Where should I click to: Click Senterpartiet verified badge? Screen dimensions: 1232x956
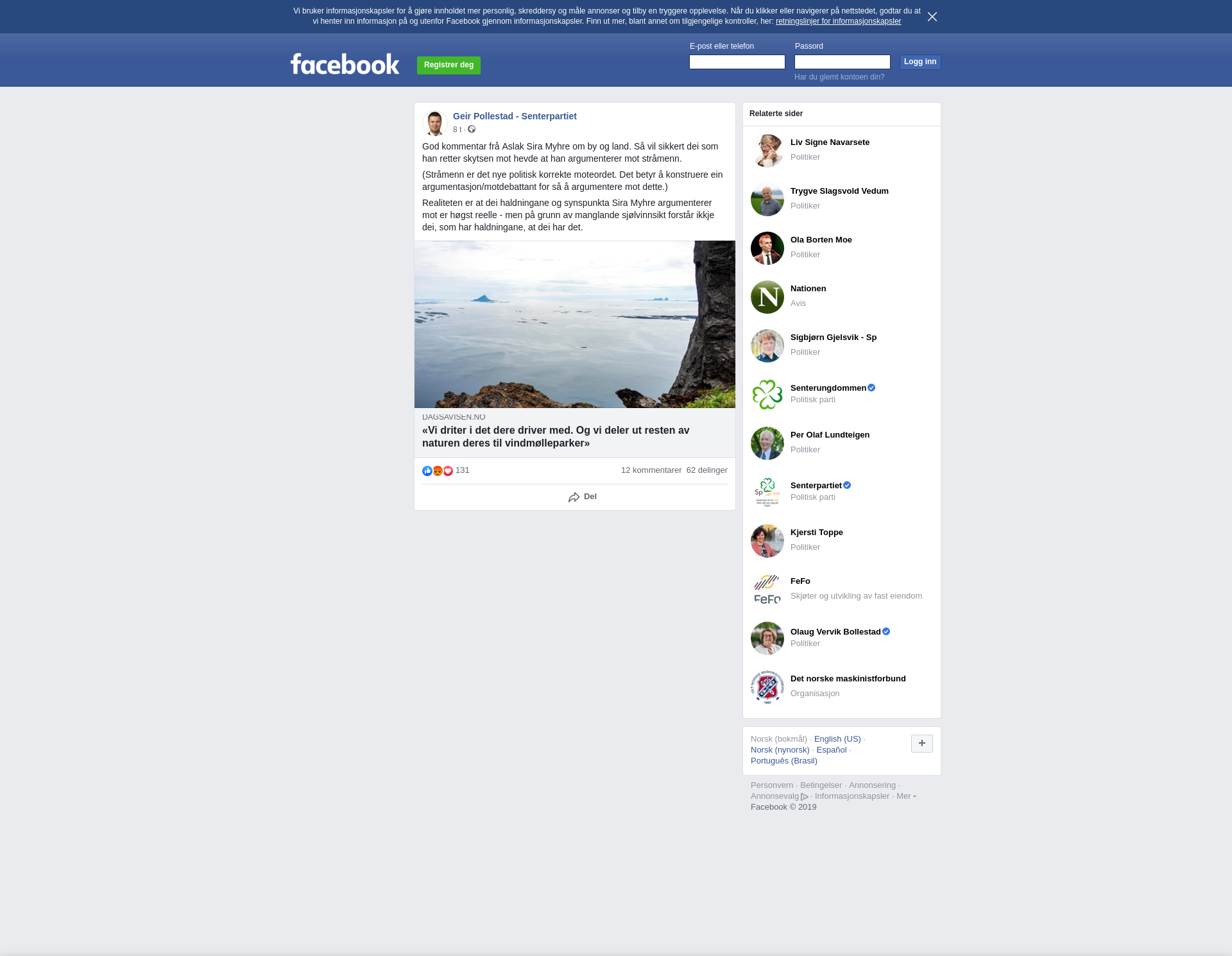[x=847, y=485]
